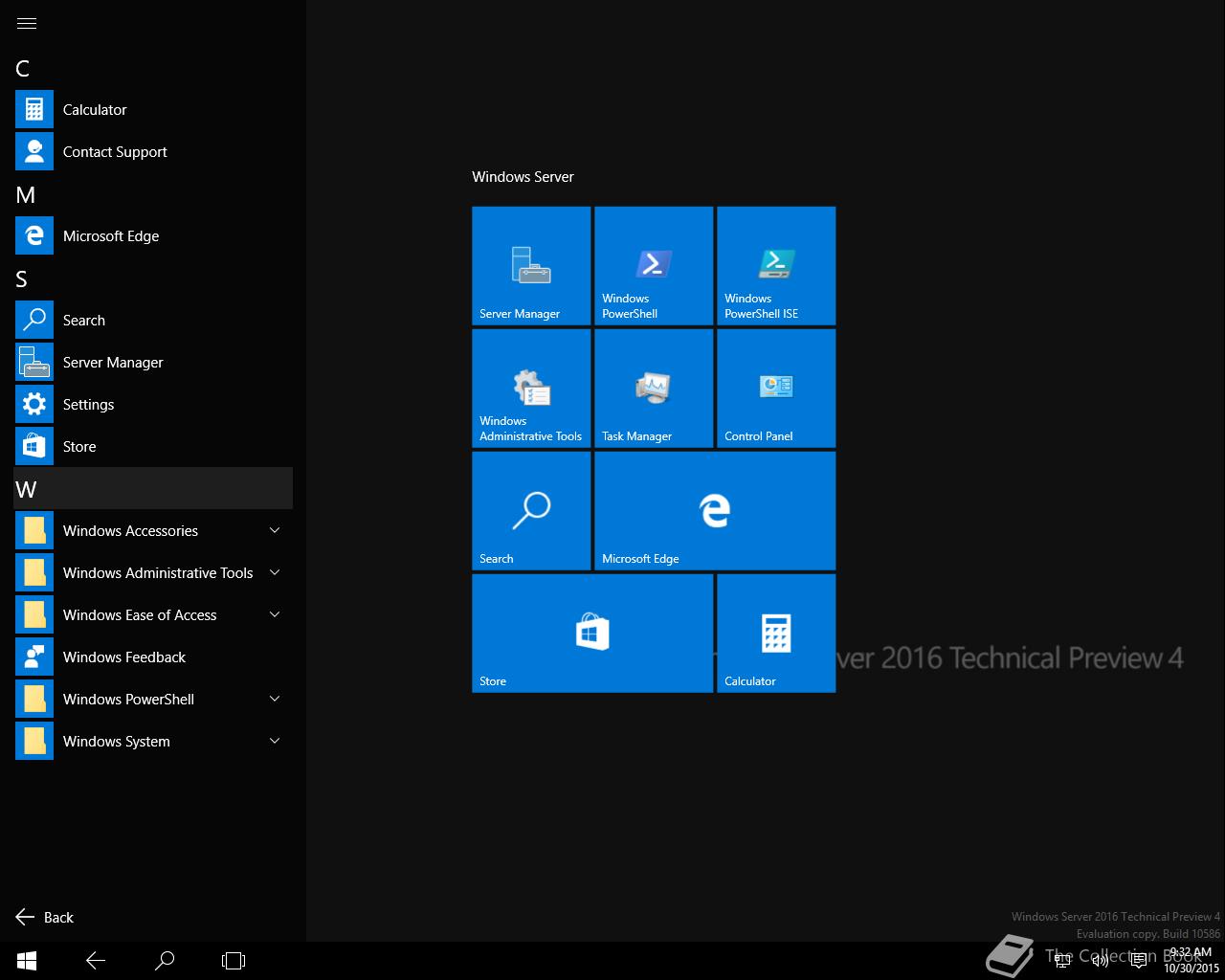
Task: Open the wide Microsoft Edge tile
Action: pos(715,511)
